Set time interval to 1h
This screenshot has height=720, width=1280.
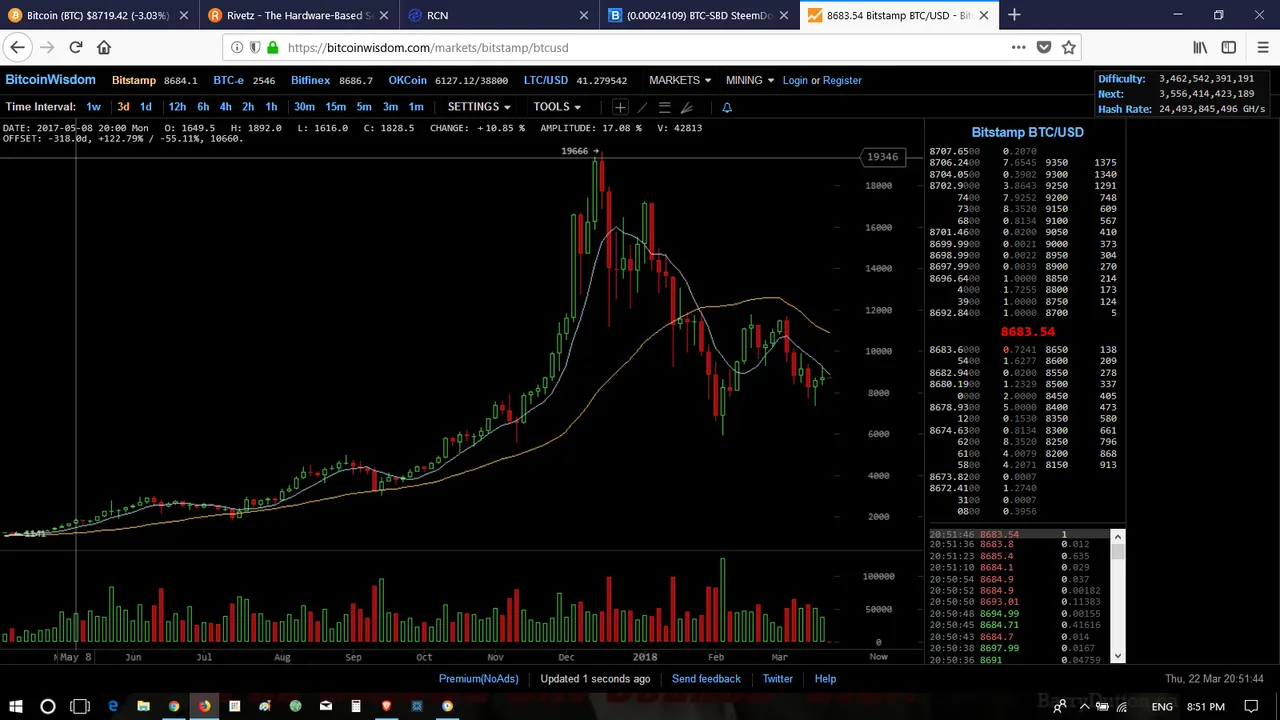[271, 107]
